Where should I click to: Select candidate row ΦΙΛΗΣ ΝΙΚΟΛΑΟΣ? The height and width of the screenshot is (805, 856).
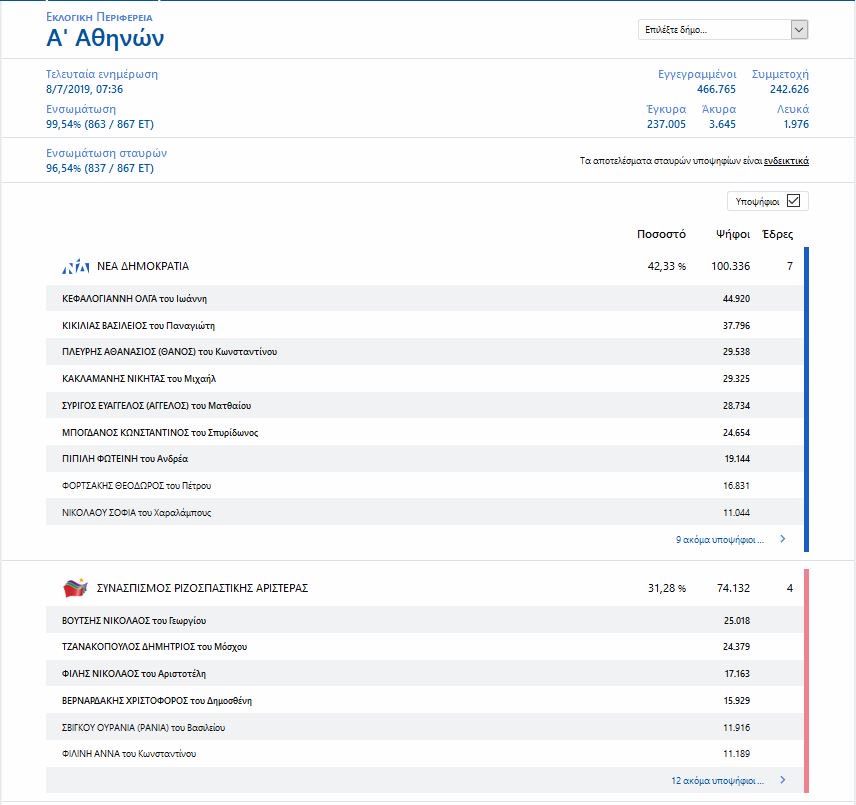coord(425,673)
